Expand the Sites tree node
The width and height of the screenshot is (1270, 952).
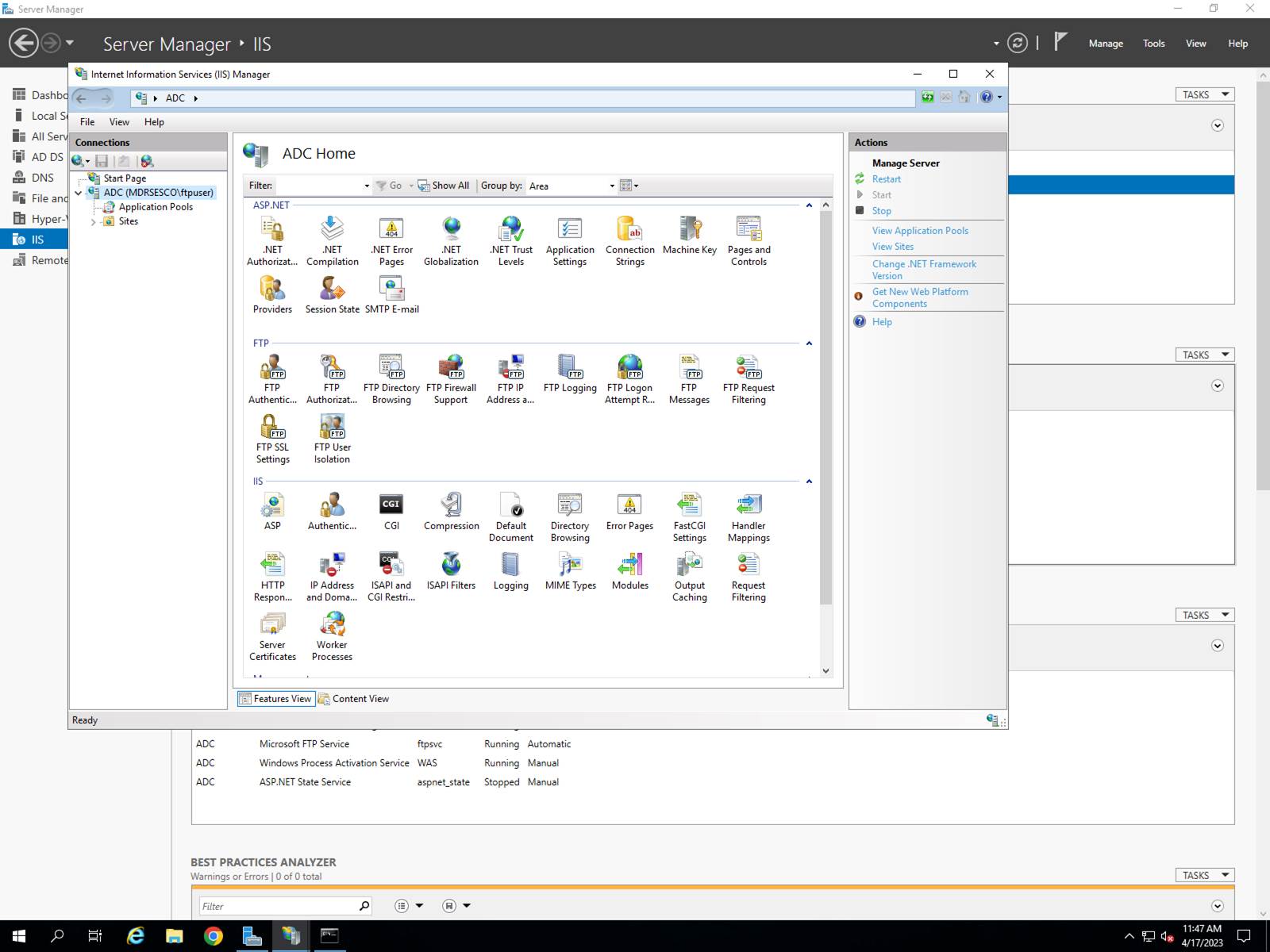(x=94, y=222)
